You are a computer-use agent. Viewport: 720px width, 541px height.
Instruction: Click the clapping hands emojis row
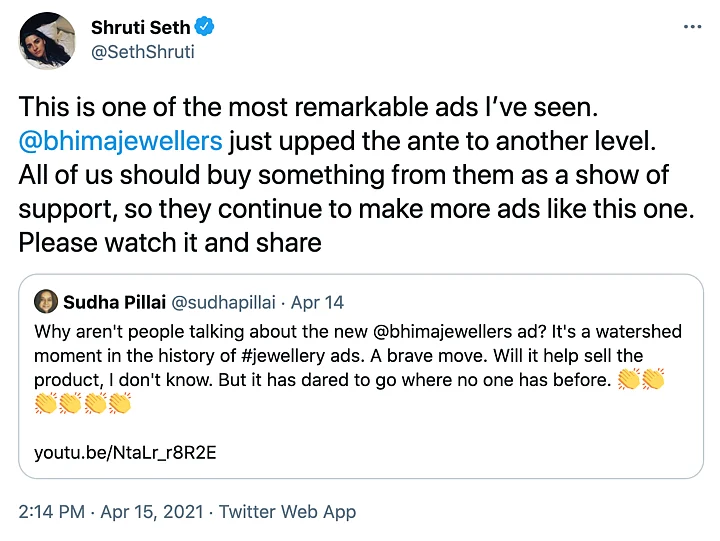[83, 404]
